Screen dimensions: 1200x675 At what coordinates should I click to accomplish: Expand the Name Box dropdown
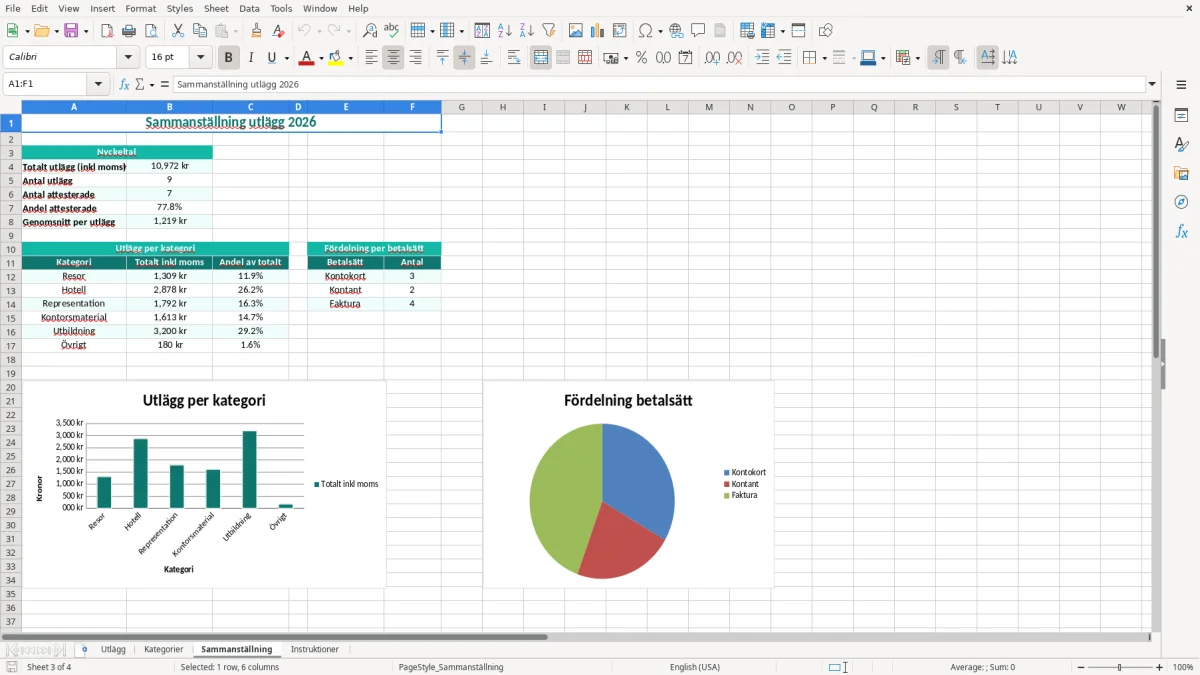coord(98,85)
